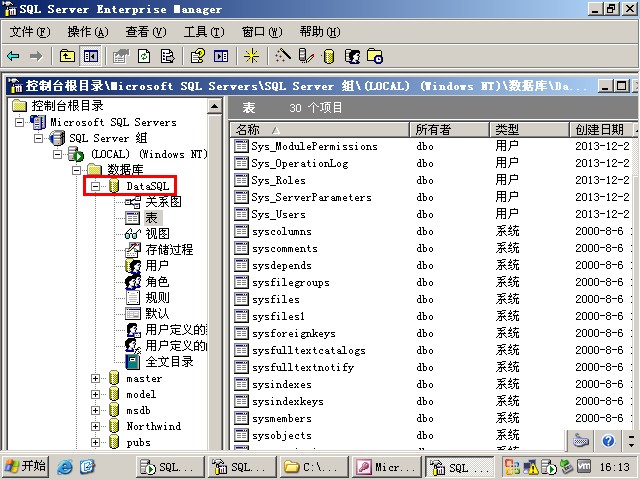Viewport: 640px width, 480px height.
Task: Collapse the Microsoft SQL Servers node
Action: [x=19, y=122]
